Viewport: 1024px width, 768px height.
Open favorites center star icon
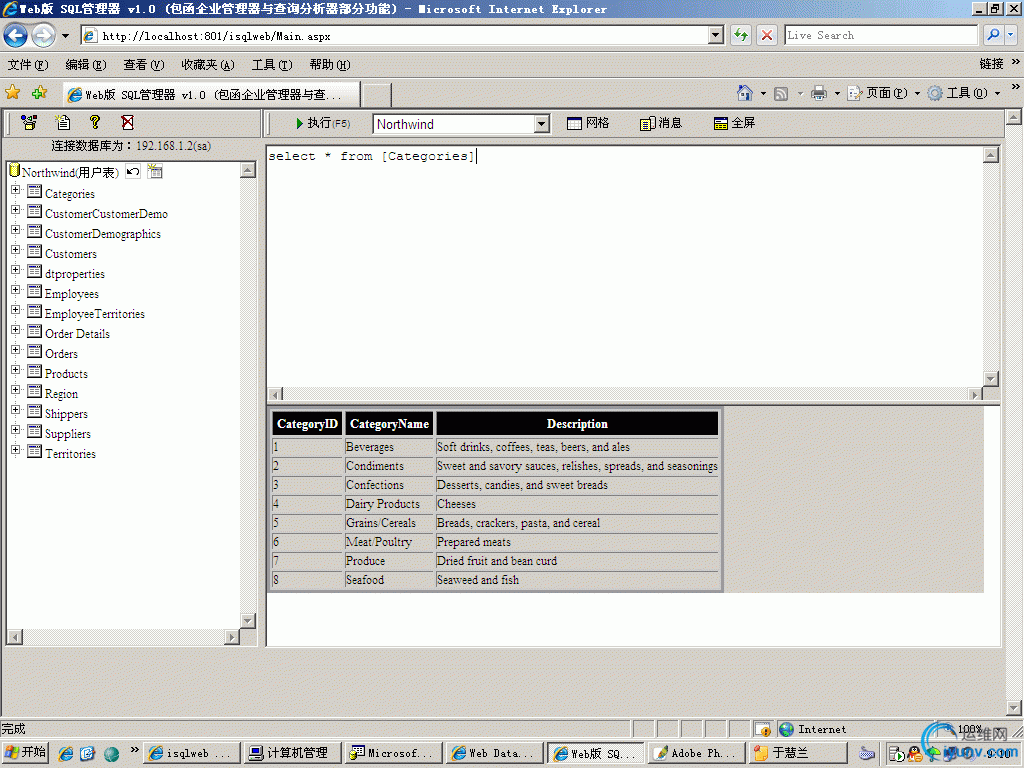(x=12, y=93)
